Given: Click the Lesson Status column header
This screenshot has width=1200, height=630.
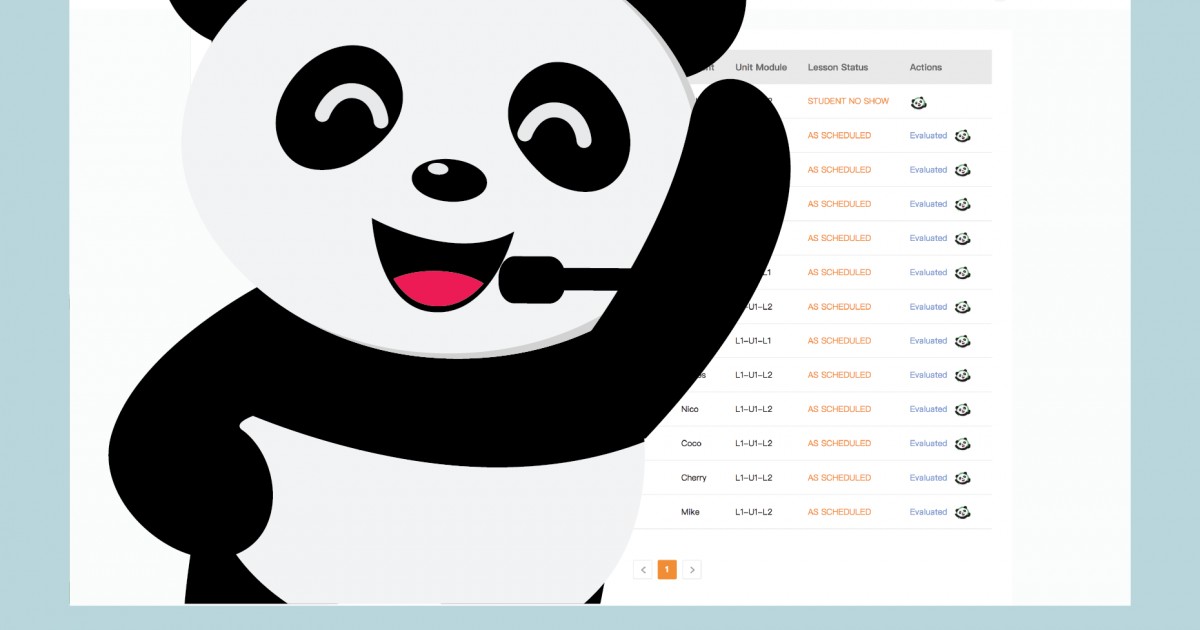Looking at the screenshot, I should [x=838, y=67].
